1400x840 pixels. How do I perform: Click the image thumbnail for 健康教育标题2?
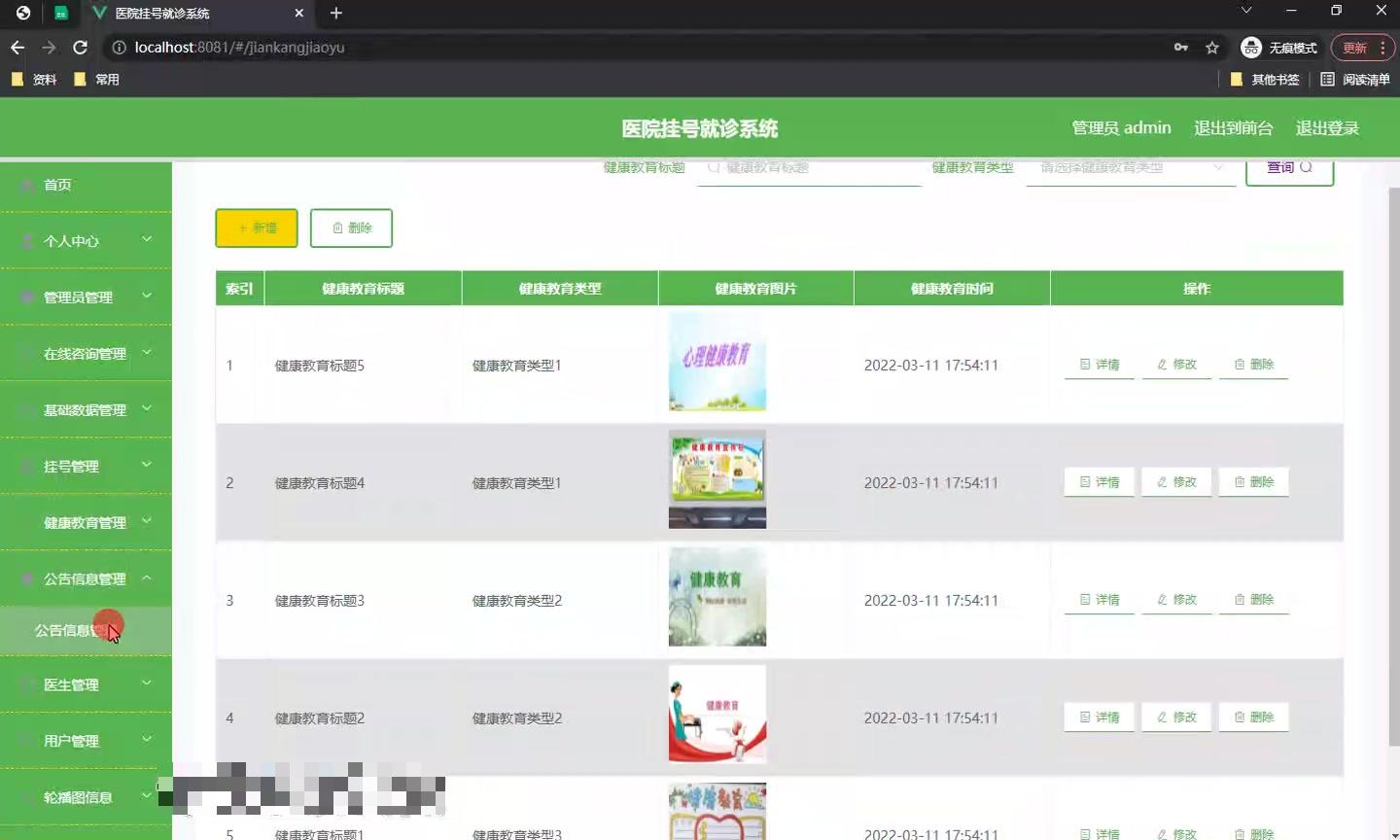(717, 714)
